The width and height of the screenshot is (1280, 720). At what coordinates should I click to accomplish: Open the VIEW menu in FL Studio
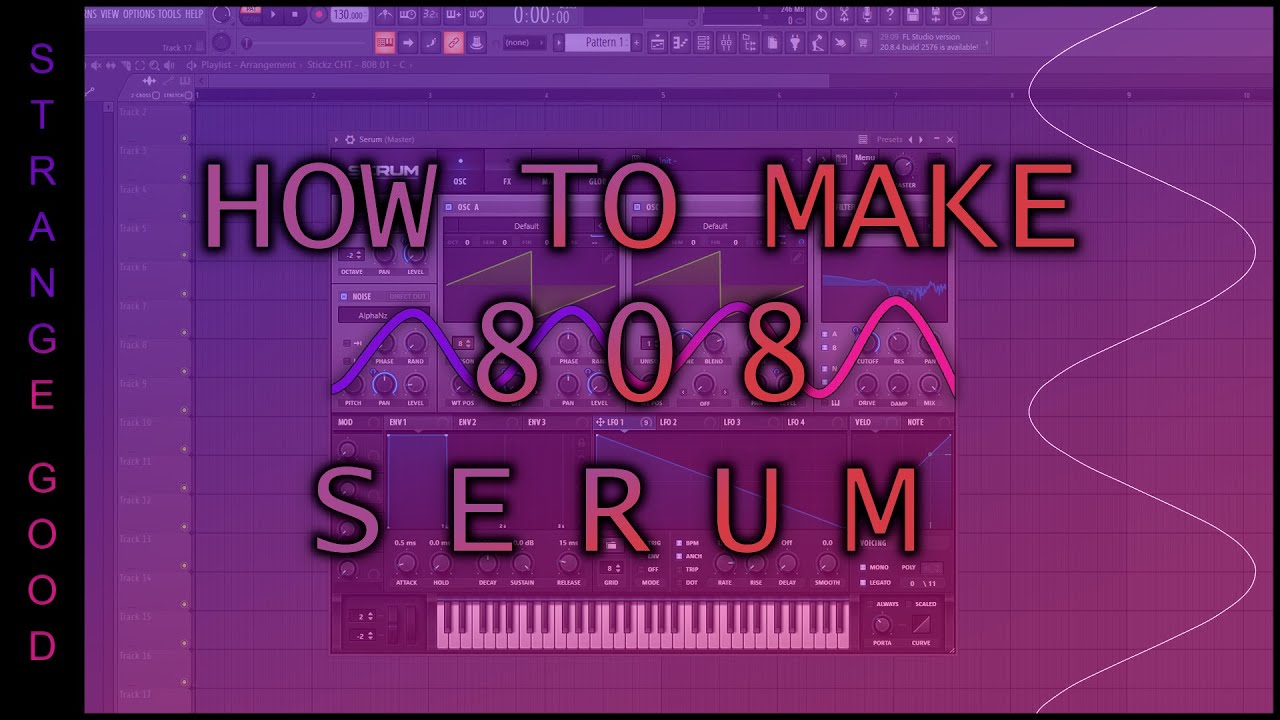110,14
